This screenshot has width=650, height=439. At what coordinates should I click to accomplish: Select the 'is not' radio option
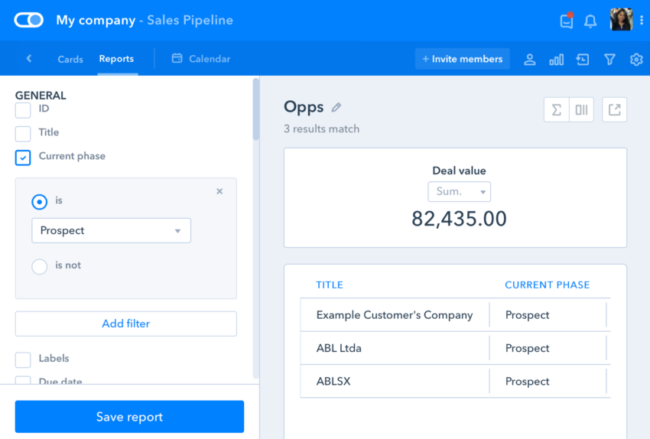[x=40, y=266]
